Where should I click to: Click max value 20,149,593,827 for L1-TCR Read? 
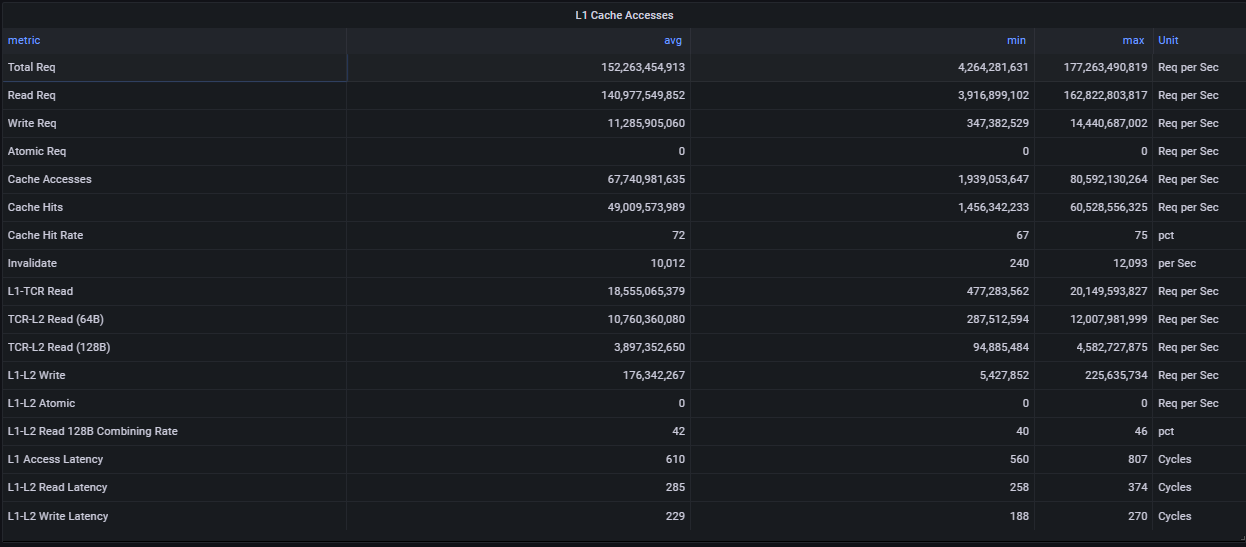point(1107,291)
